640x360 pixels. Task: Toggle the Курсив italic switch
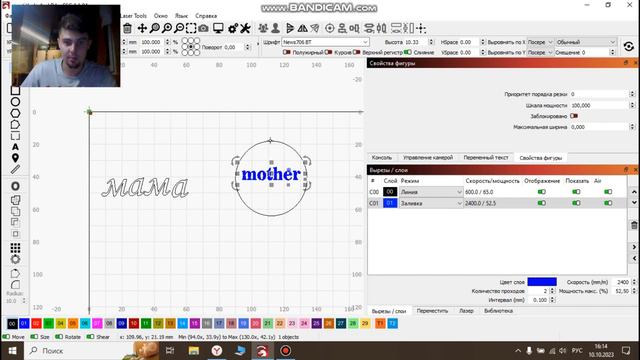[x=328, y=52]
